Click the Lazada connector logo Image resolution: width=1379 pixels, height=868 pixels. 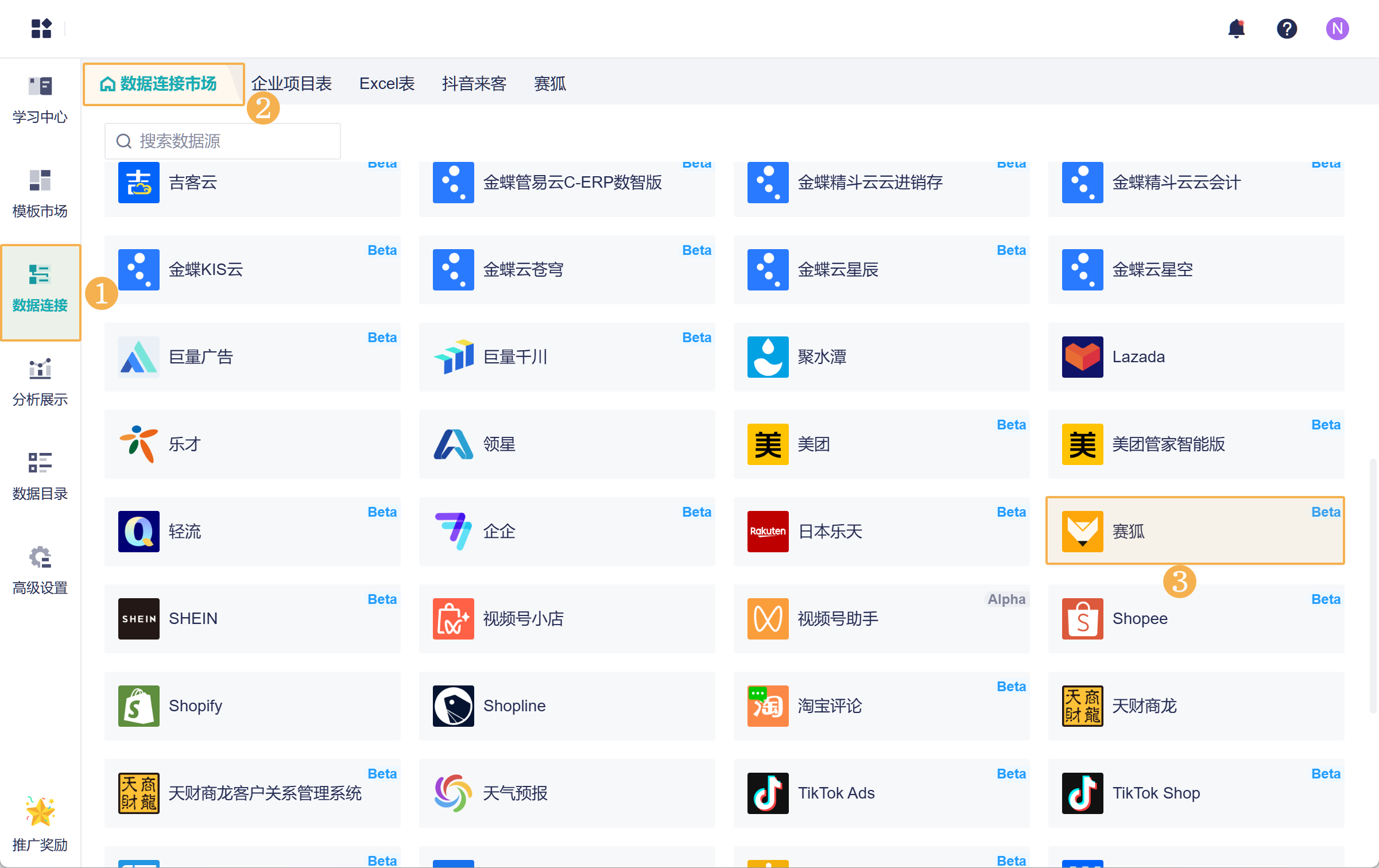point(1082,356)
